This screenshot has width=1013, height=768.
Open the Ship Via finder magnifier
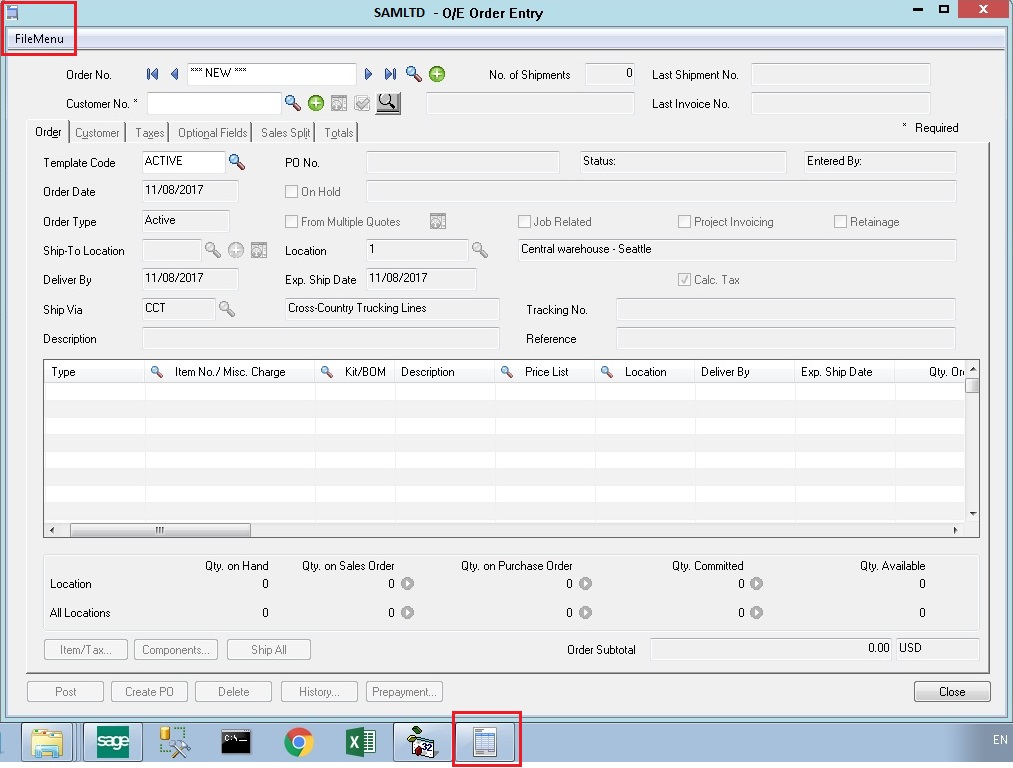click(x=227, y=309)
